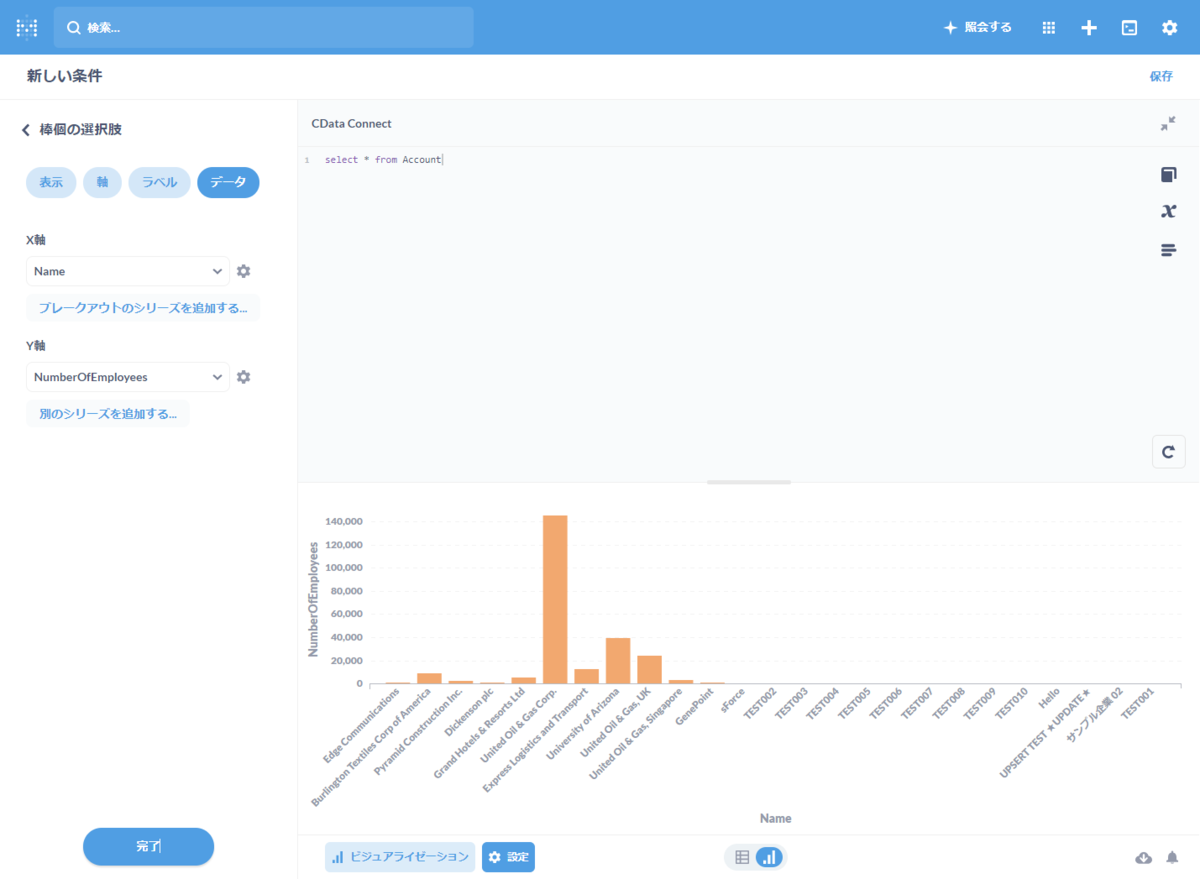The height and width of the screenshot is (879, 1200).
Task: Open alerts with the bell icon
Action: pyautogui.click(x=1172, y=858)
